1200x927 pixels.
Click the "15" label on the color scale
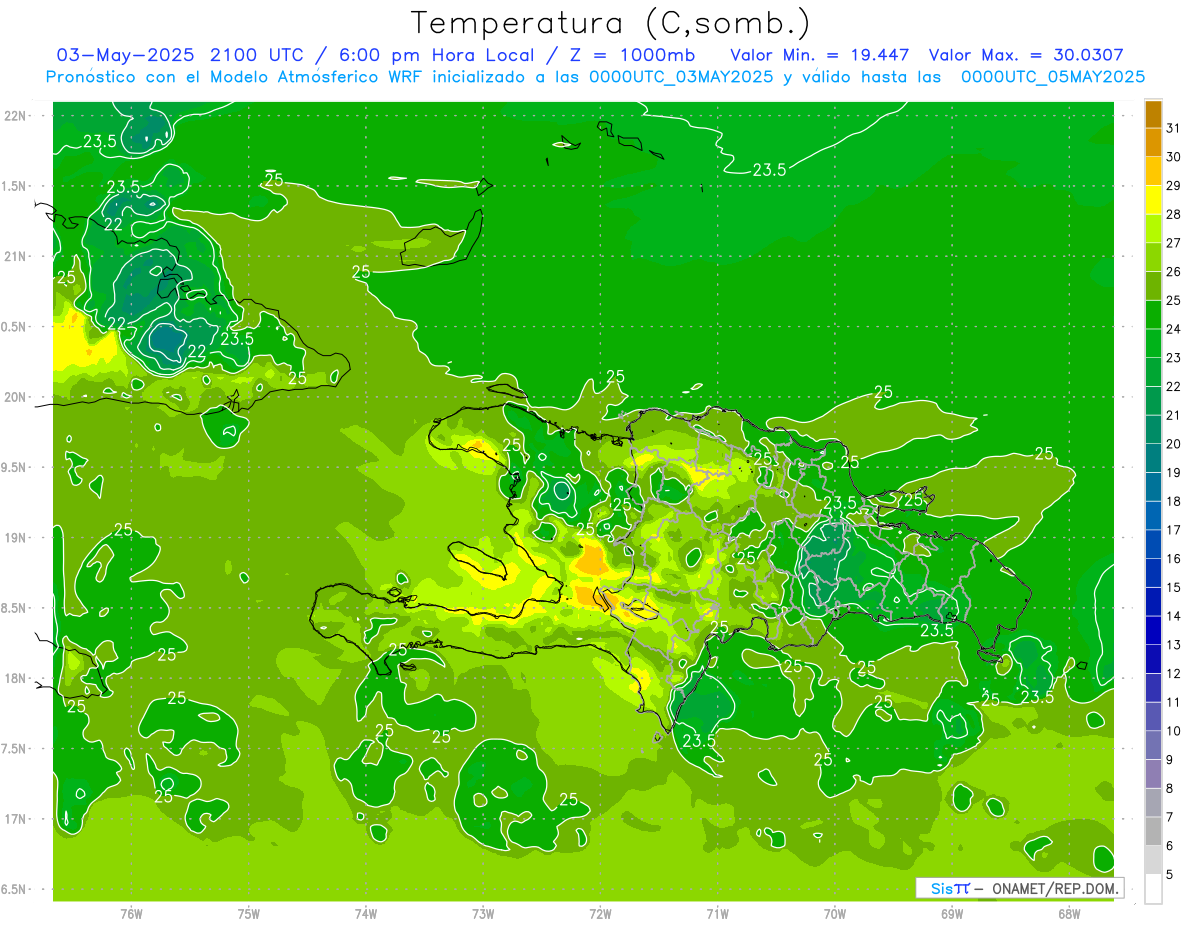[x=1174, y=588]
